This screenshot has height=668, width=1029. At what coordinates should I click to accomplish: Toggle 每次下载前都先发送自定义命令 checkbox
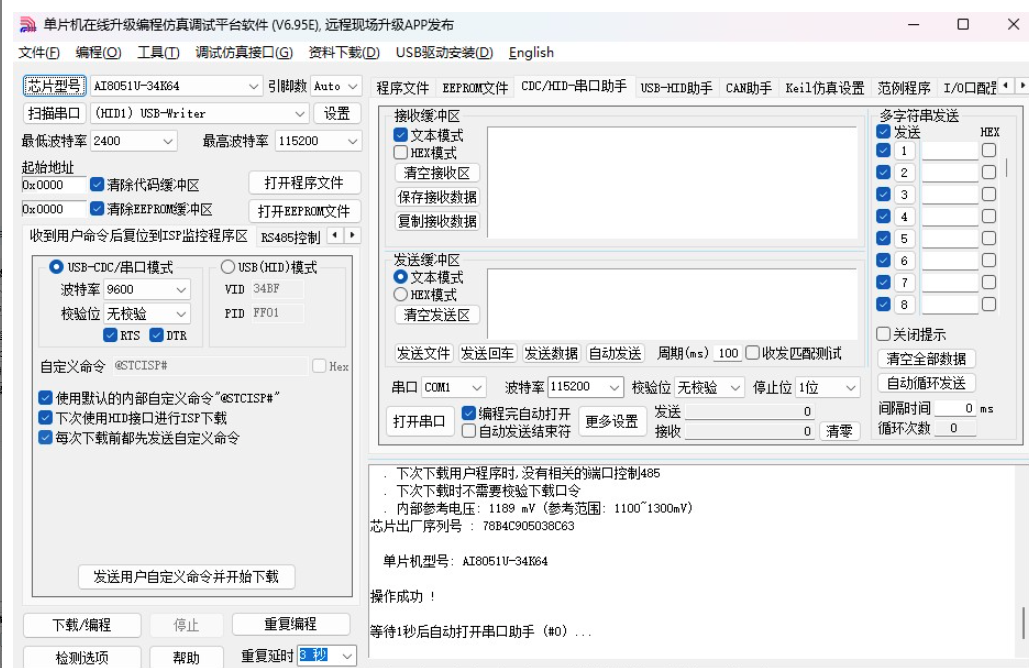45,438
